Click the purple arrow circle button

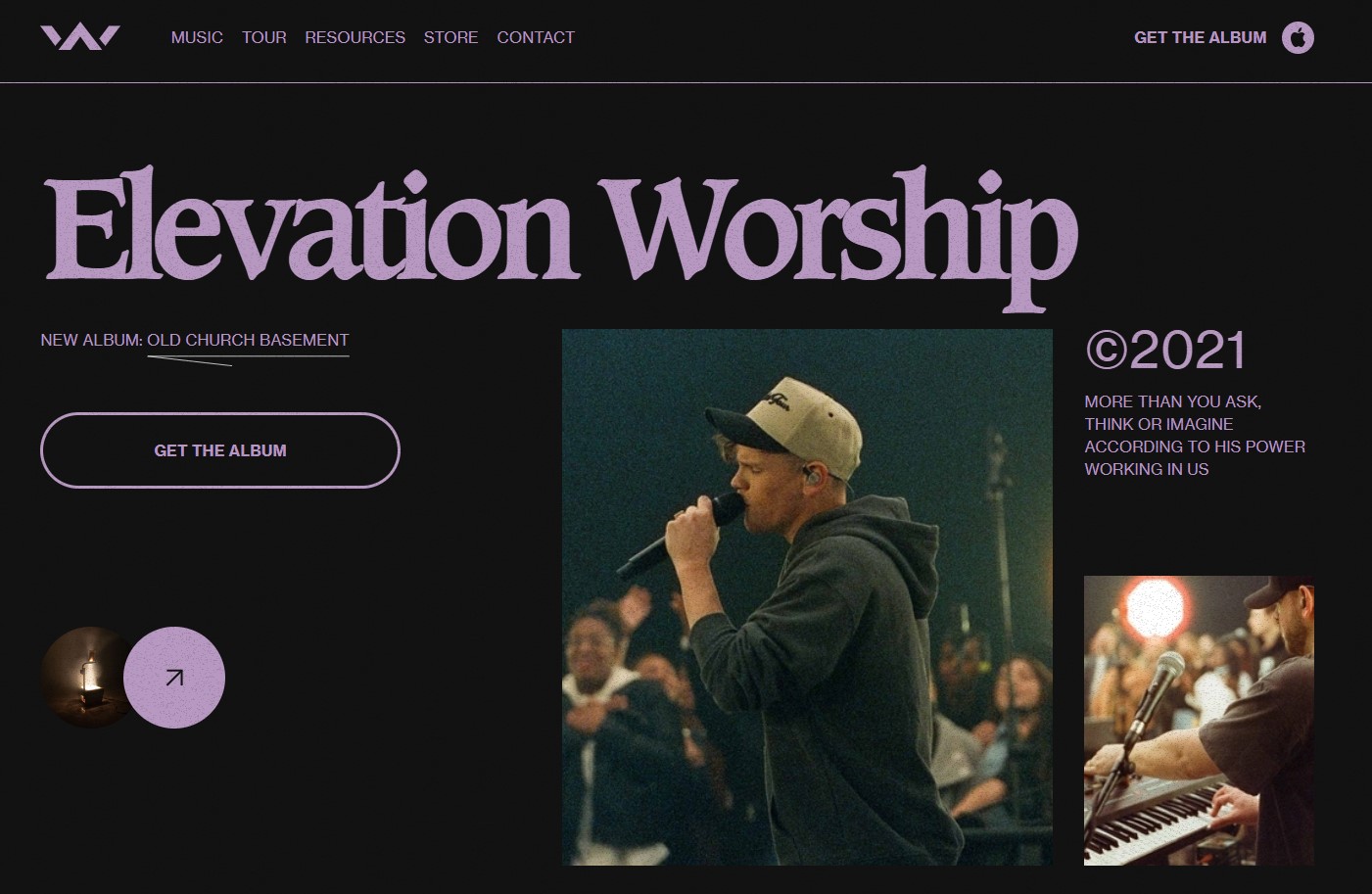pyautogui.click(x=174, y=678)
